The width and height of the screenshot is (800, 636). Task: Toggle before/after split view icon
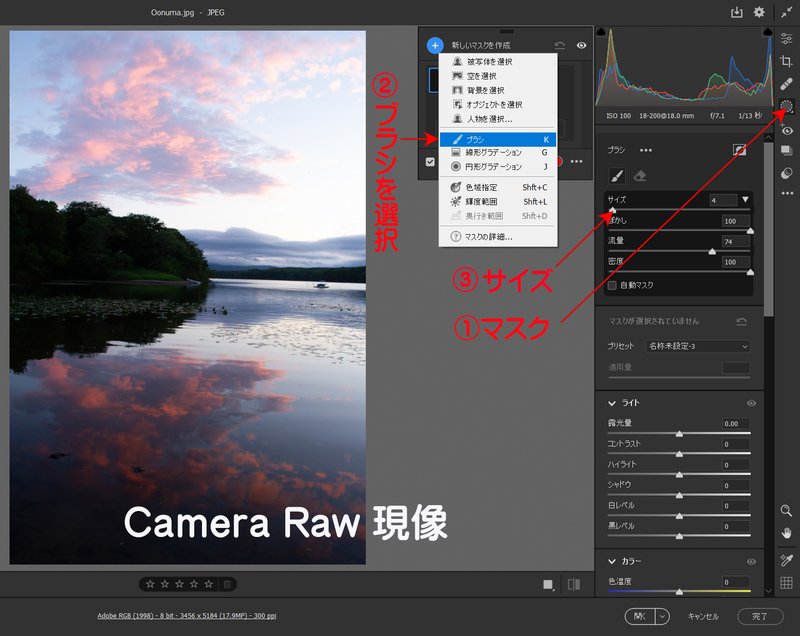574,584
